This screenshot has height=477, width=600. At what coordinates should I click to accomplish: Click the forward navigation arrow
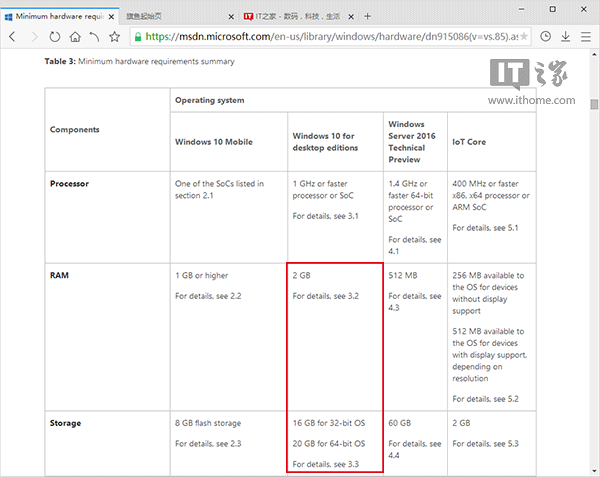(35, 37)
